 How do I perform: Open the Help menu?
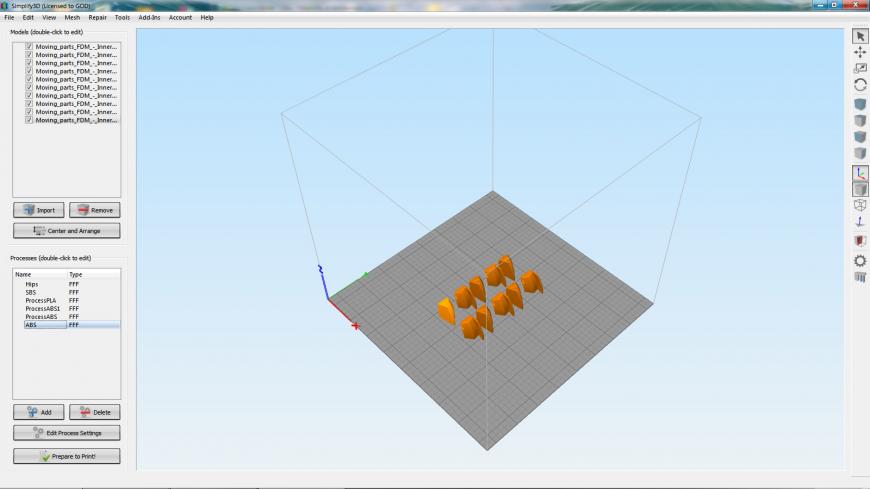point(207,18)
